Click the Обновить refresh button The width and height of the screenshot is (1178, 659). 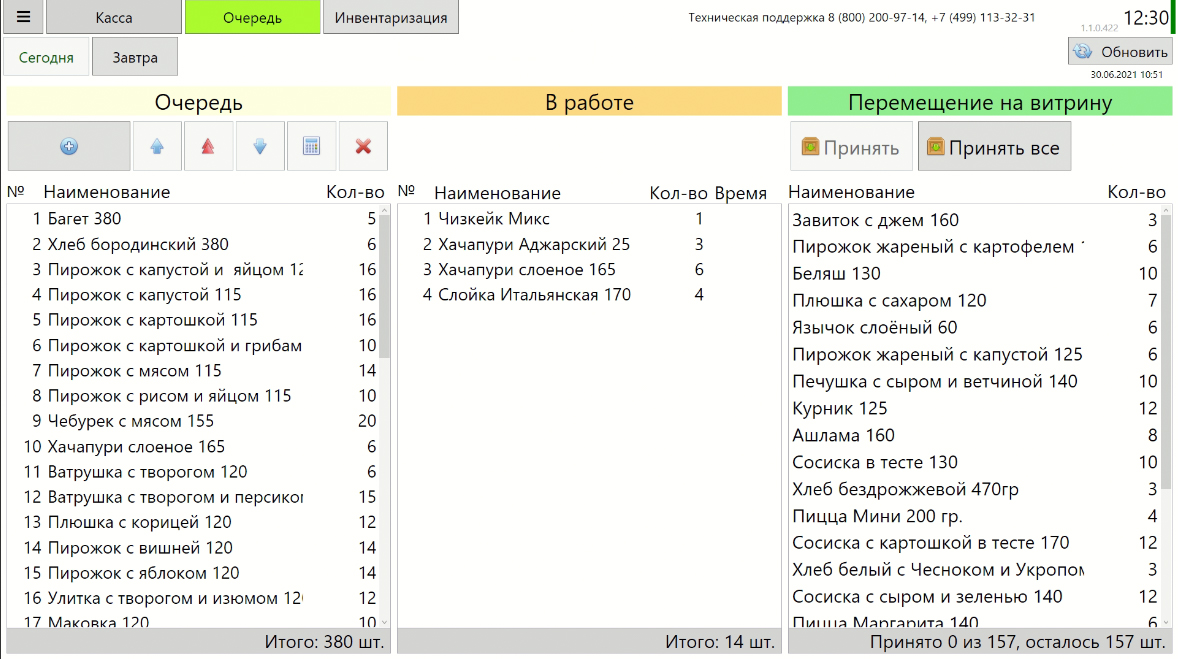(x=1119, y=52)
